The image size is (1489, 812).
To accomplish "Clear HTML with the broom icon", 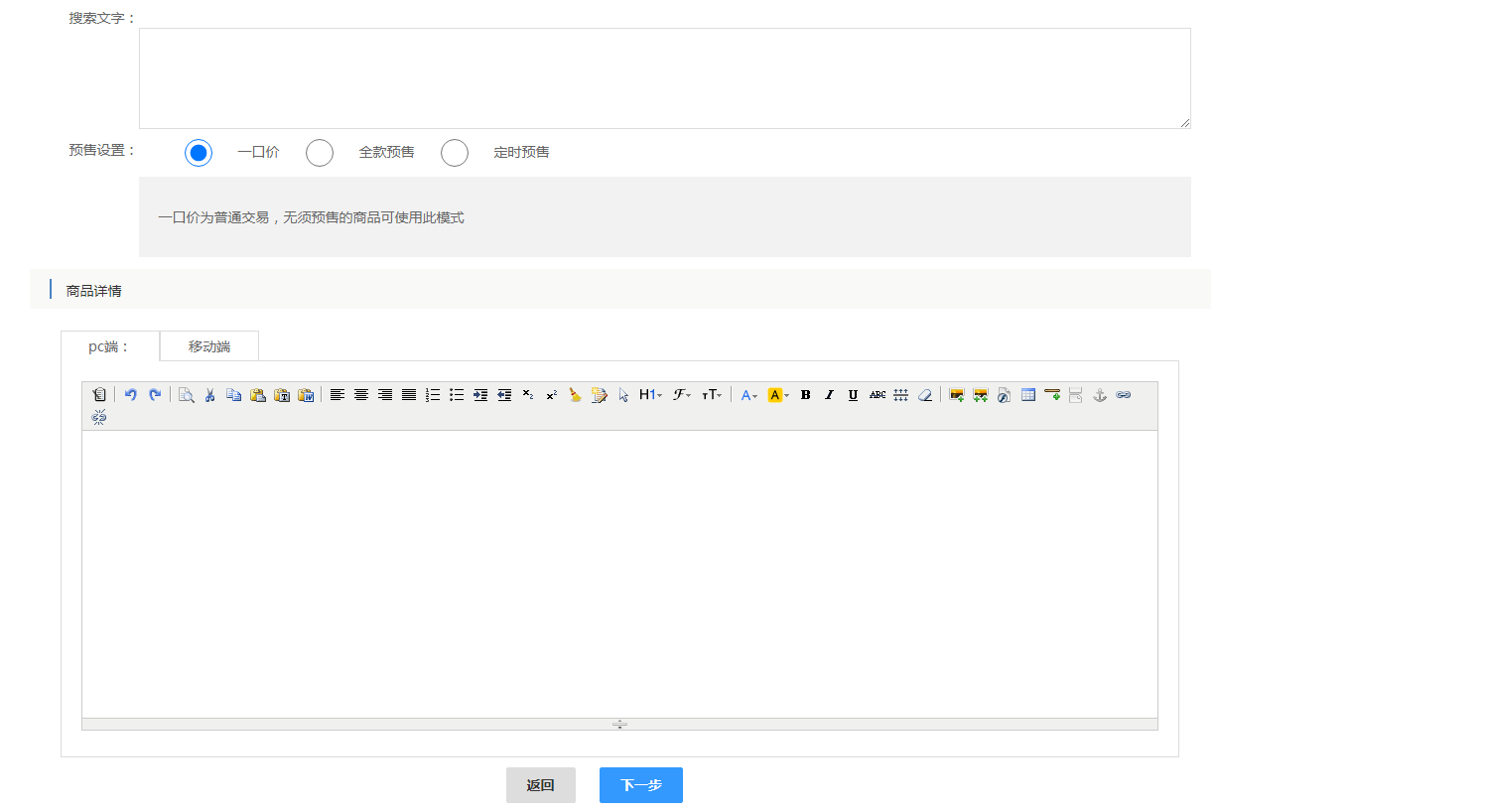I will pos(576,395).
